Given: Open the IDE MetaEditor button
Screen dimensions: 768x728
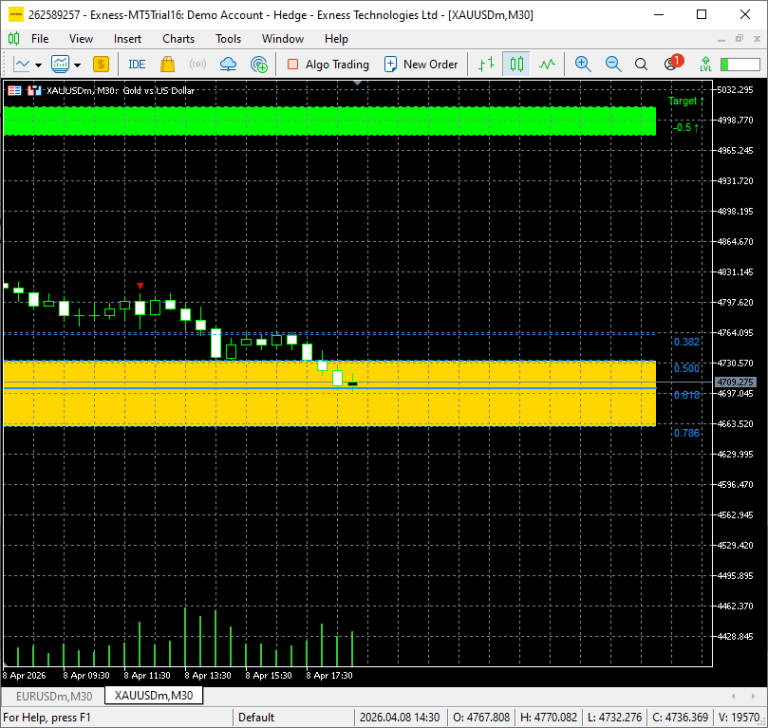Looking at the screenshot, I should point(137,64).
